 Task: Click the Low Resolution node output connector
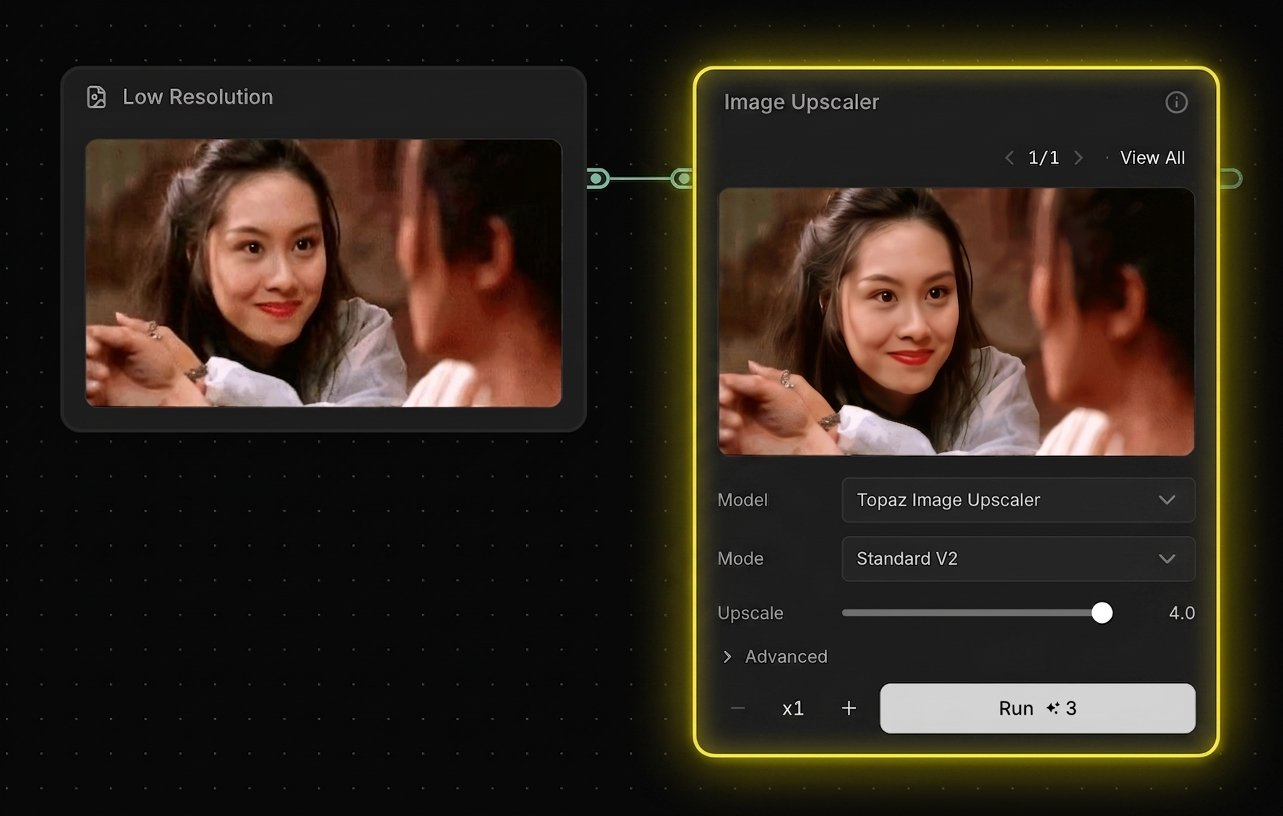point(597,179)
